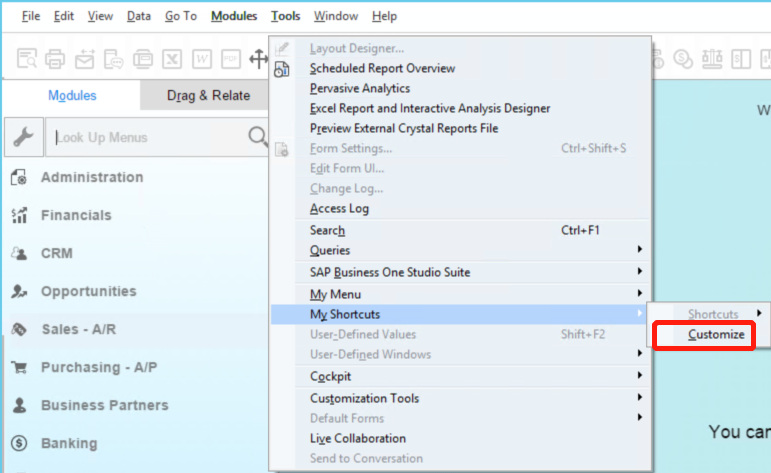Click the Print icon in the toolbar
Screen dimensions: 771x473
pos(56,59)
